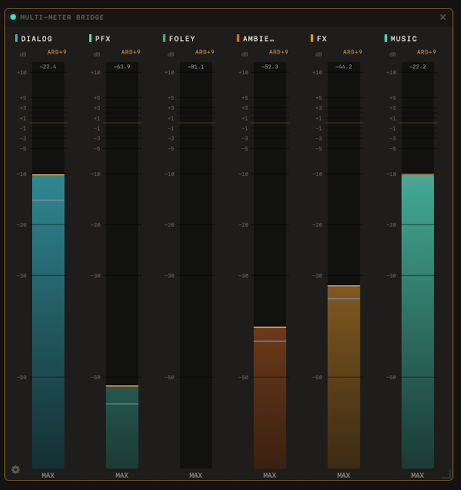461x490 pixels.
Task: Close the Multi-Meter Bridge panel
Action: click(x=443, y=17)
